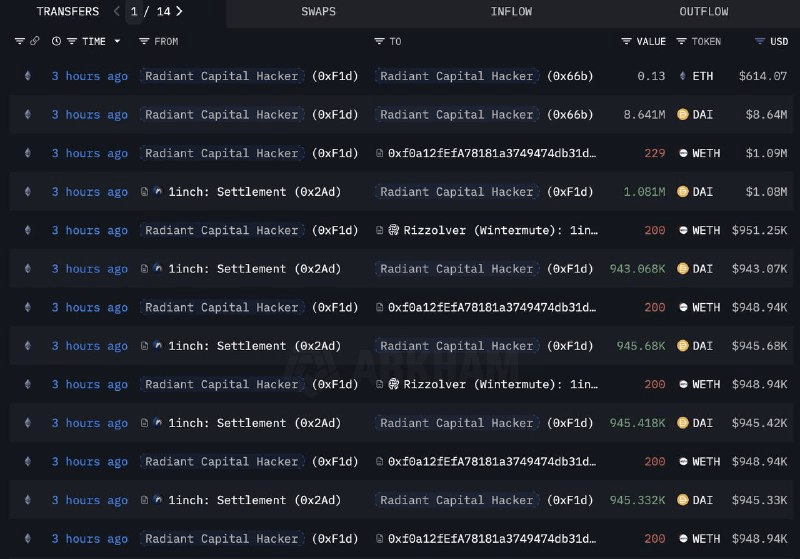The height and width of the screenshot is (559, 800).
Task: Open the FROM column filter
Action: (144, 41)
